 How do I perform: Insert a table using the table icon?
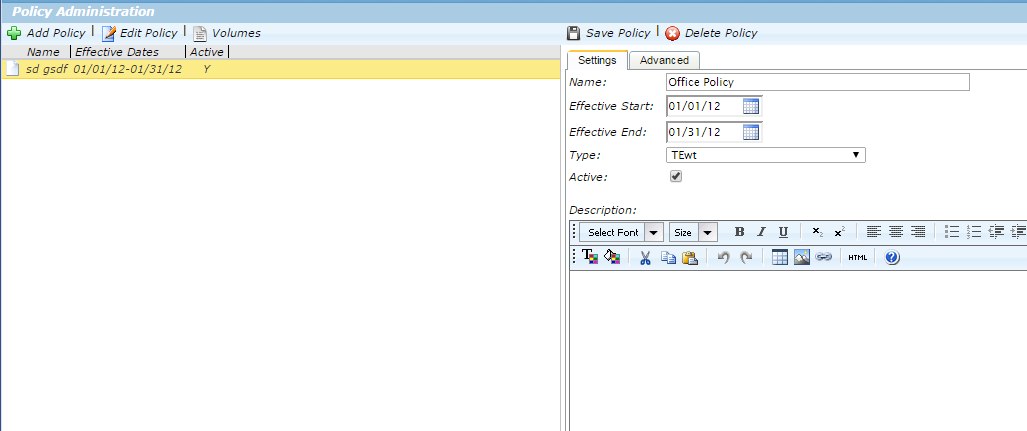781,258
